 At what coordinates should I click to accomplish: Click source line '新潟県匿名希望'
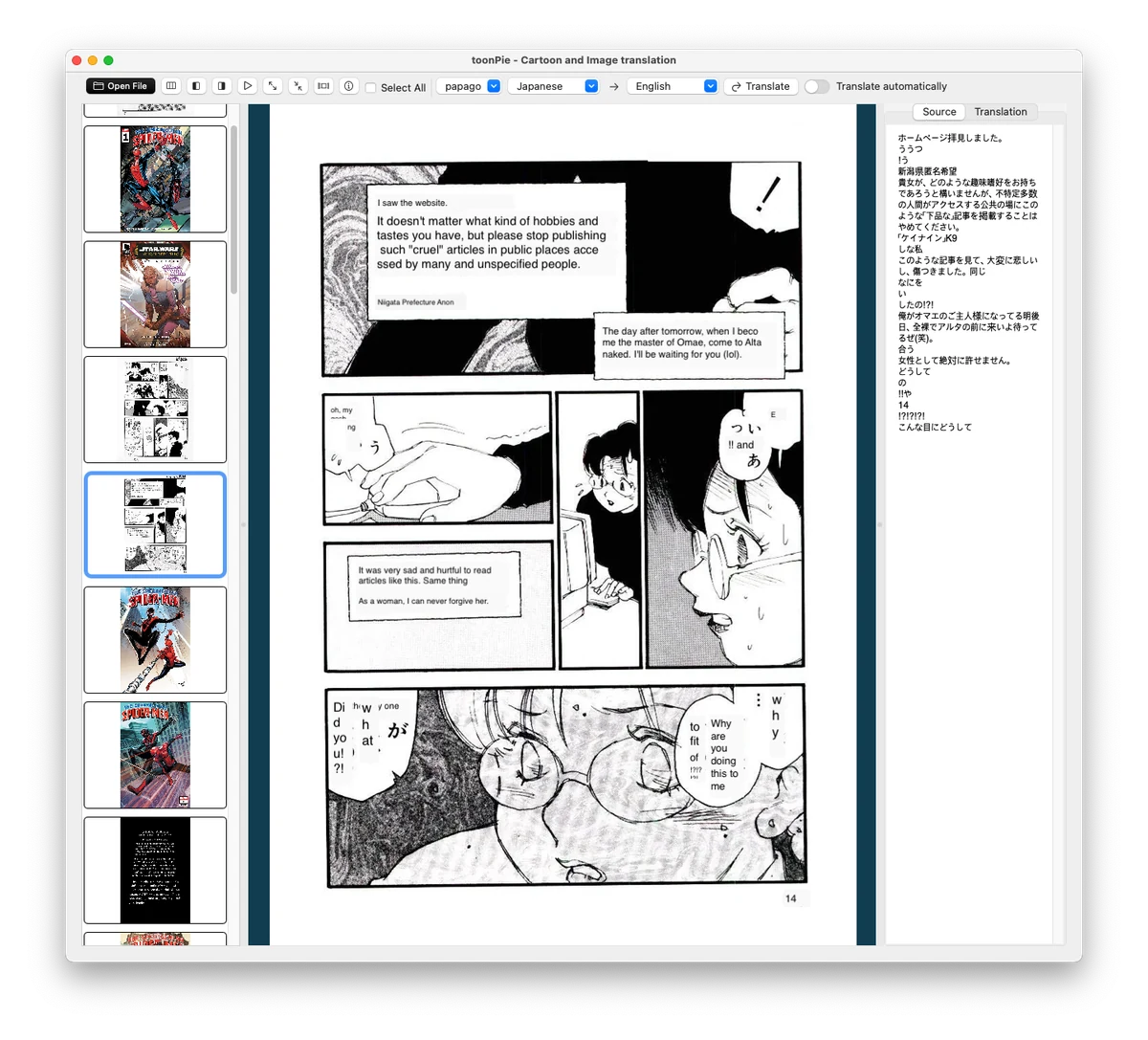(927, 171)
